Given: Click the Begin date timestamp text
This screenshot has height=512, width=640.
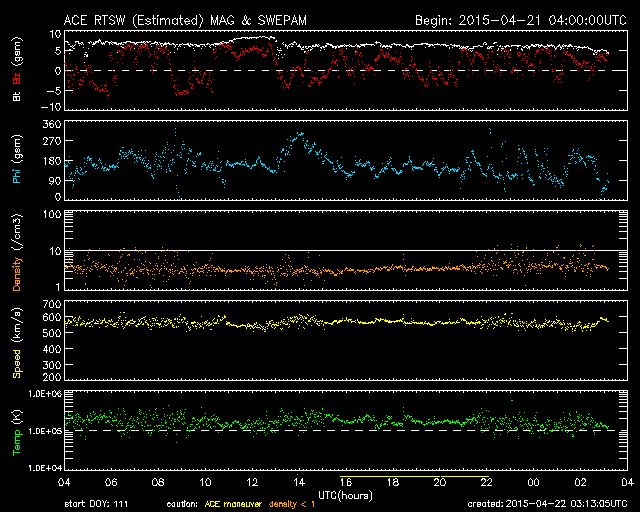Looking at the screenshot, I should coord(520,19).
